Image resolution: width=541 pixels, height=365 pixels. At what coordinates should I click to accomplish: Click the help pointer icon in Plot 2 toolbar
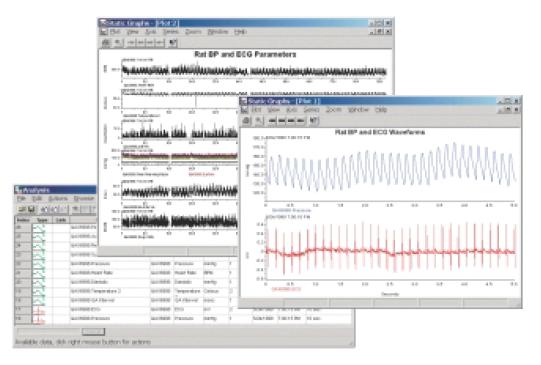click(x=173, y=42)
